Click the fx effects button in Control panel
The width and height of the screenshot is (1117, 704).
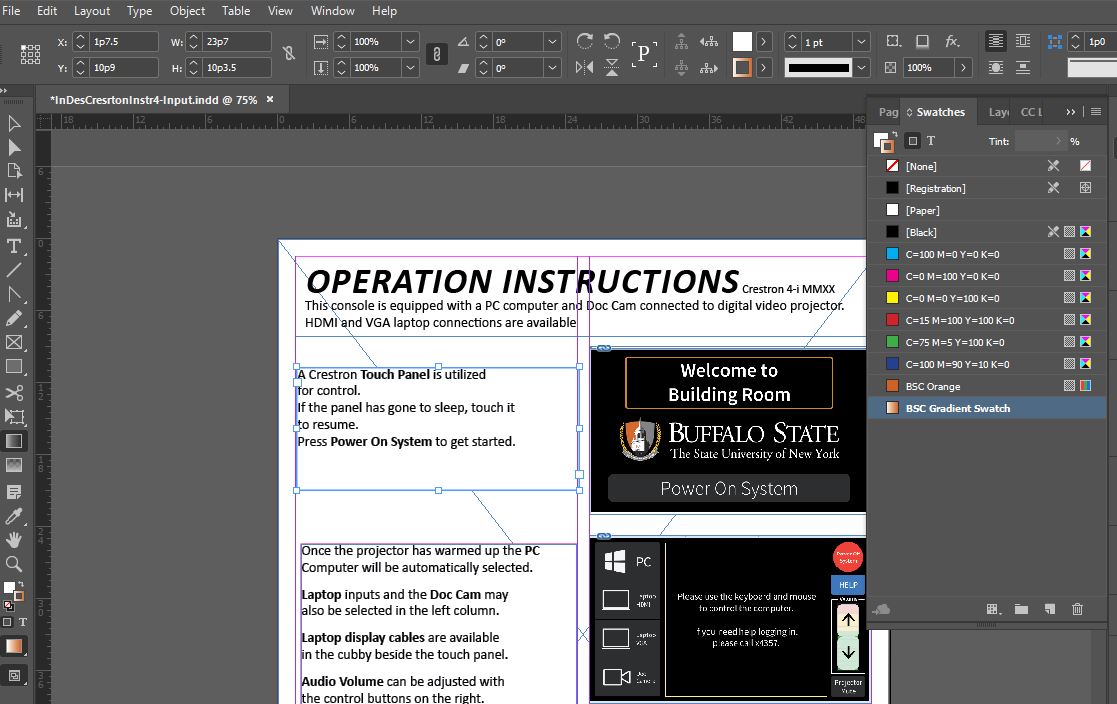pyautogui.click(x=952, y=42)
